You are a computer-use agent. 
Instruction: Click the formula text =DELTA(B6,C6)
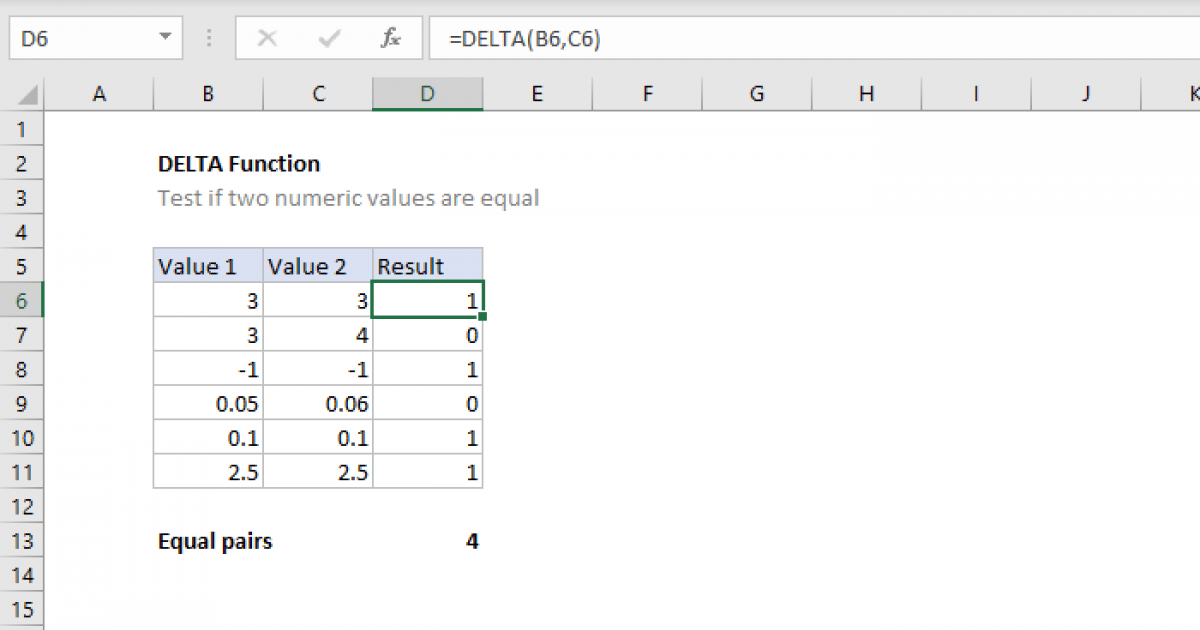(x=525, y=39)
